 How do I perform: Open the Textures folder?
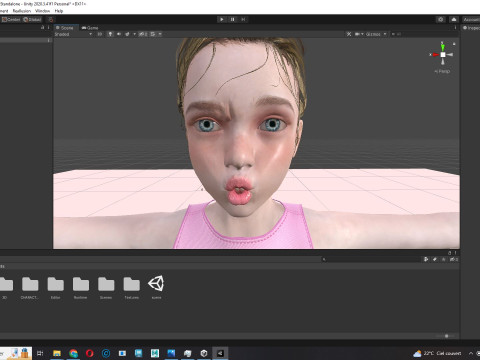click(131, 288)
